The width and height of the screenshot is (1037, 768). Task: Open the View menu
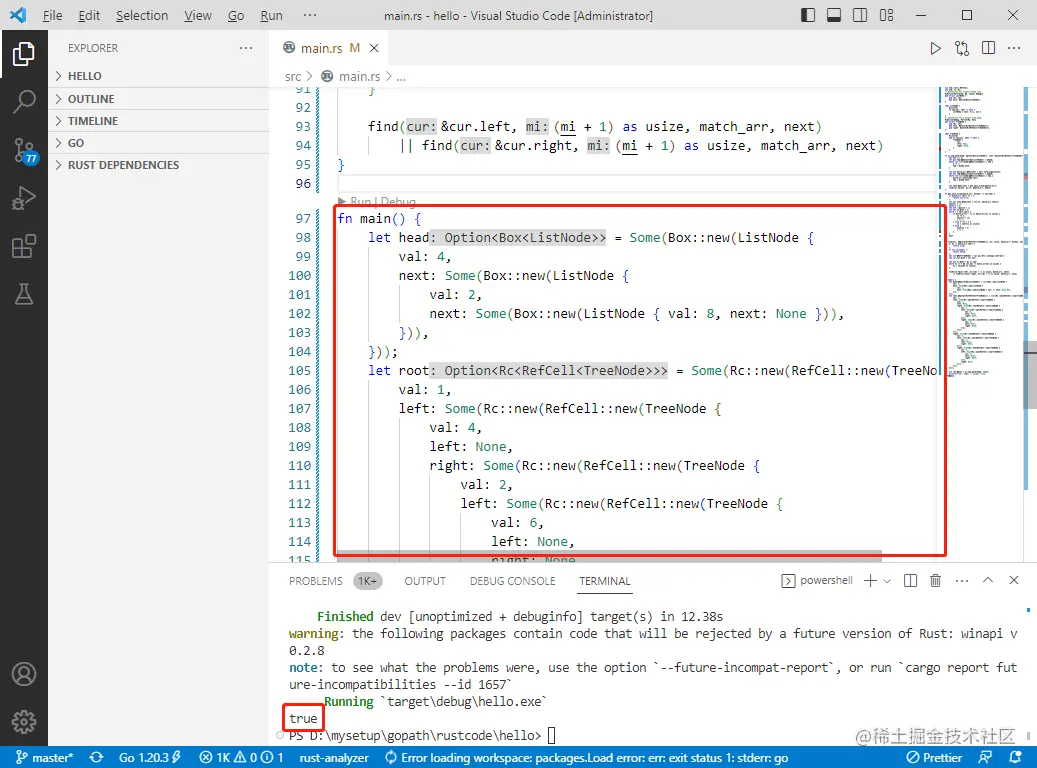pyautogui.click(x=198, y=15)
